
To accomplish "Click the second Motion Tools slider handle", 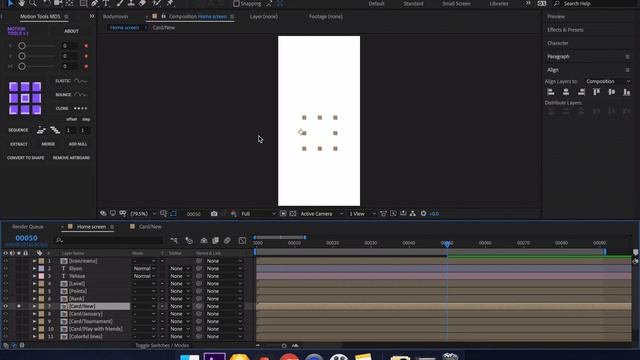I will [22, 56].
